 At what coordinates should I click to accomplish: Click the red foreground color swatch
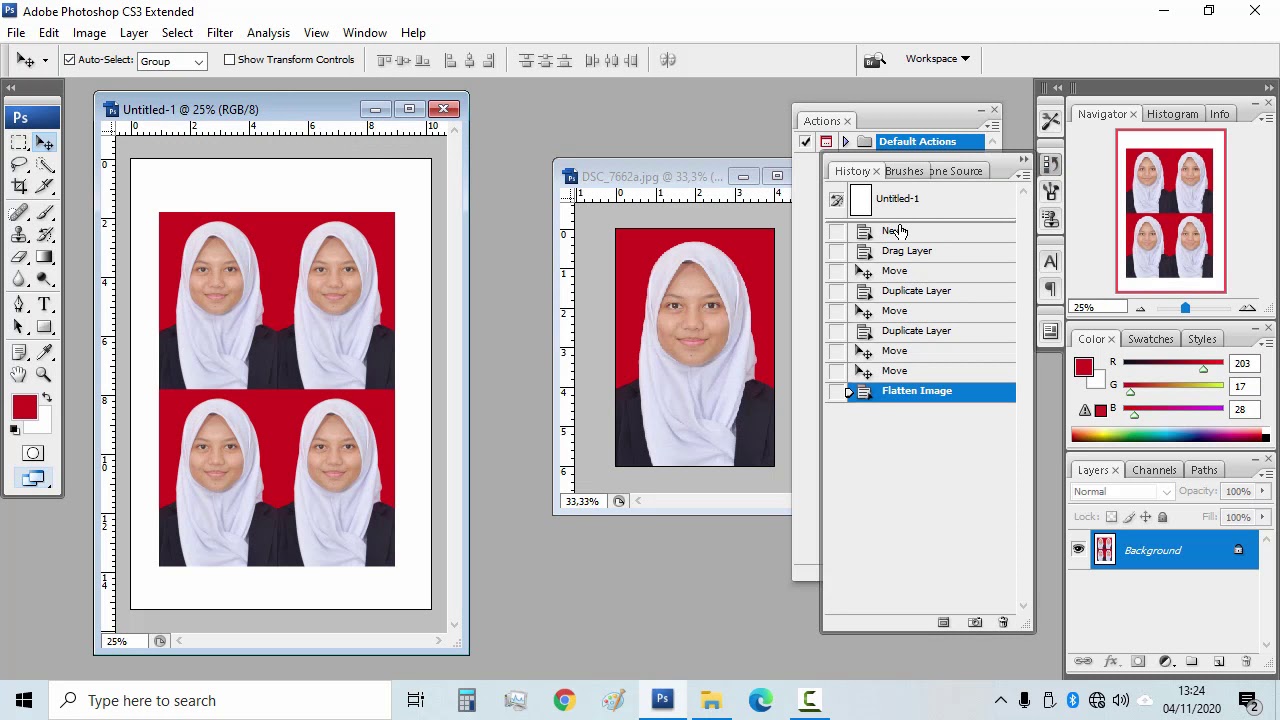(x=25, y=405)
